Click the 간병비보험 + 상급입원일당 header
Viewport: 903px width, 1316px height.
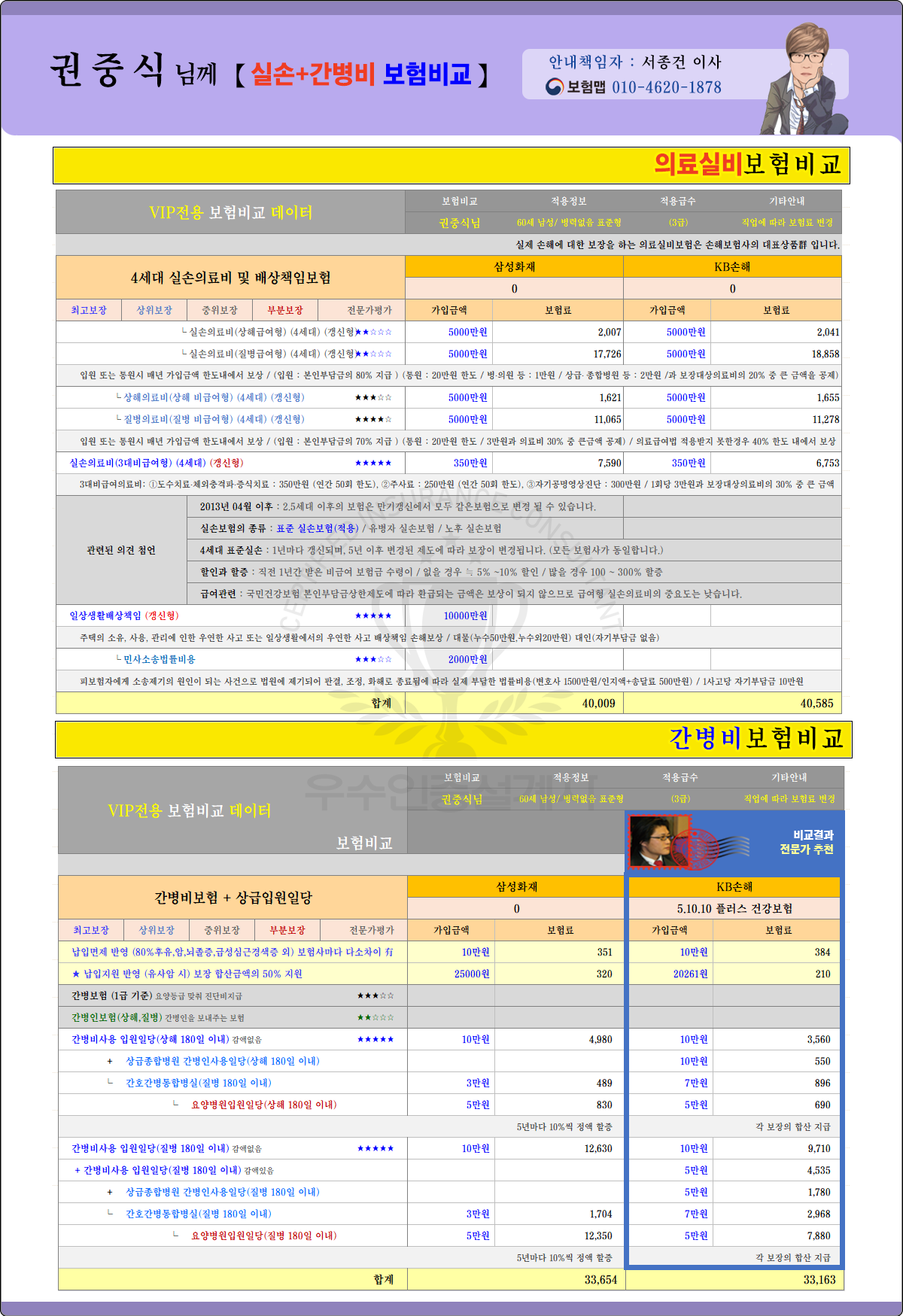(233, 898)
